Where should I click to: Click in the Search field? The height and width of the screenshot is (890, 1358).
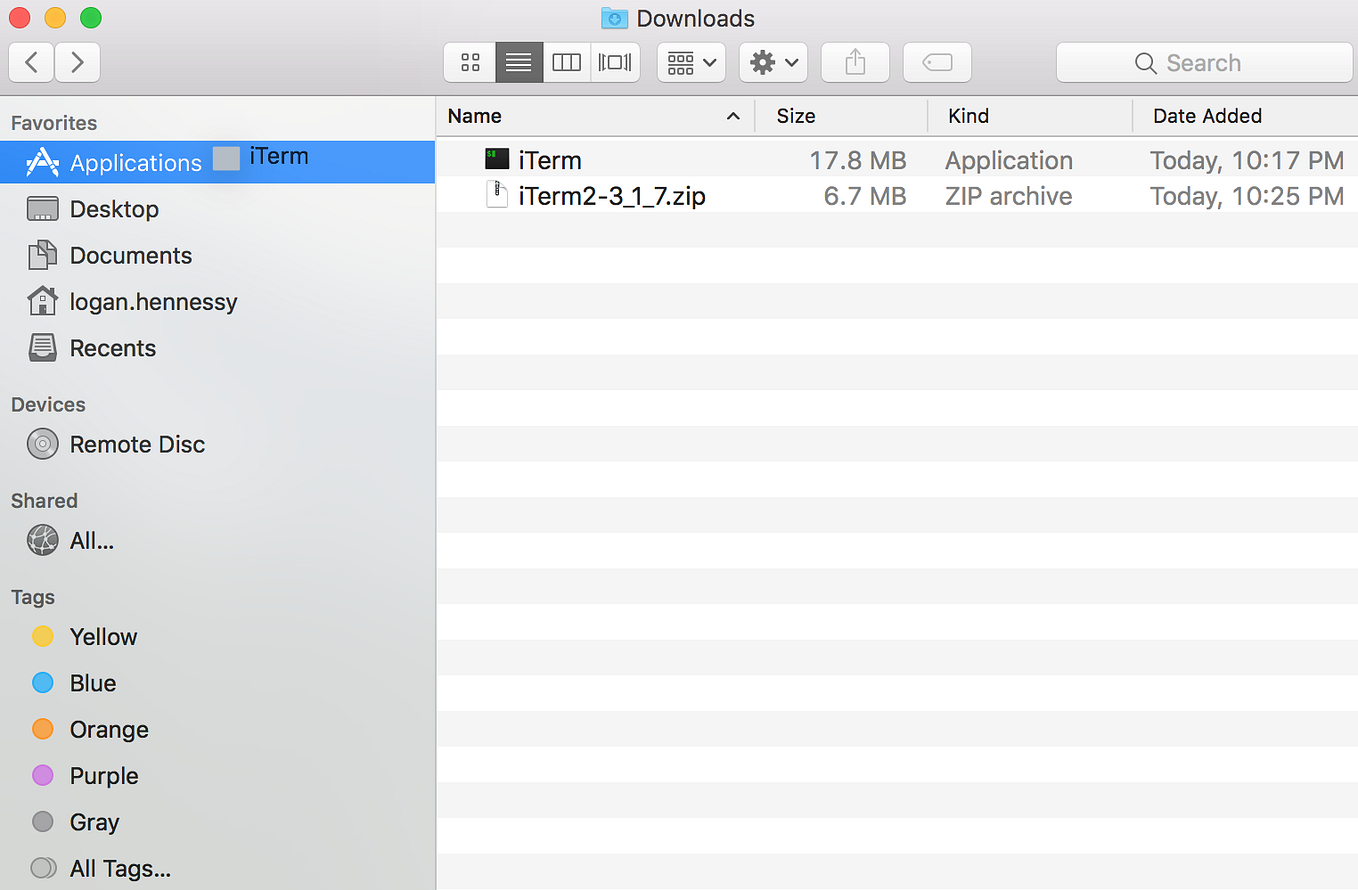[1204, 63]
